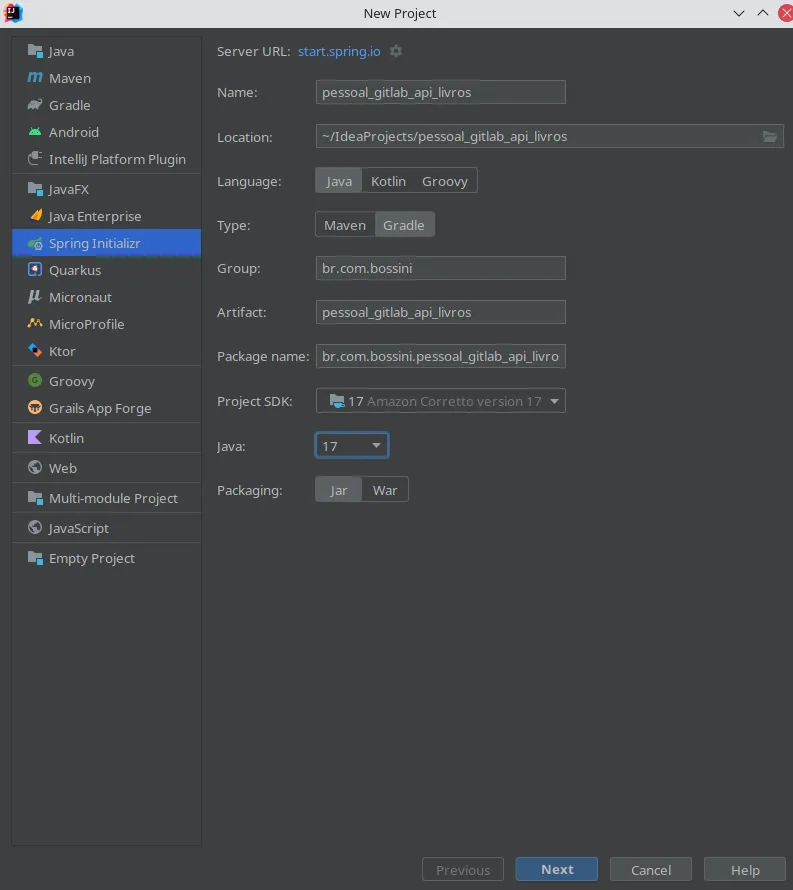Click the Grails App Forge icon
The height and width of the screenshot is (890, 793).
(35, 408)
